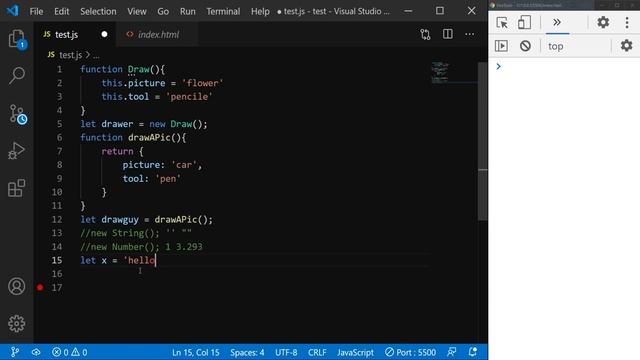Viewport: 640px width, 360px height.
Task: Open changes compare icon in editor toolbar
Action: tap(425, 34)
